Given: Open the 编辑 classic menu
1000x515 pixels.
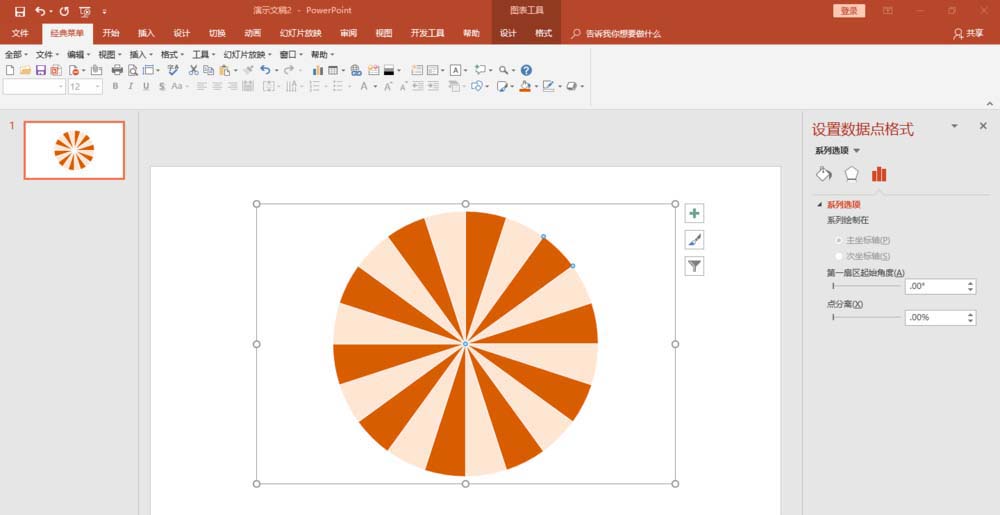Looking at the screenshot, I should [78, 55].
